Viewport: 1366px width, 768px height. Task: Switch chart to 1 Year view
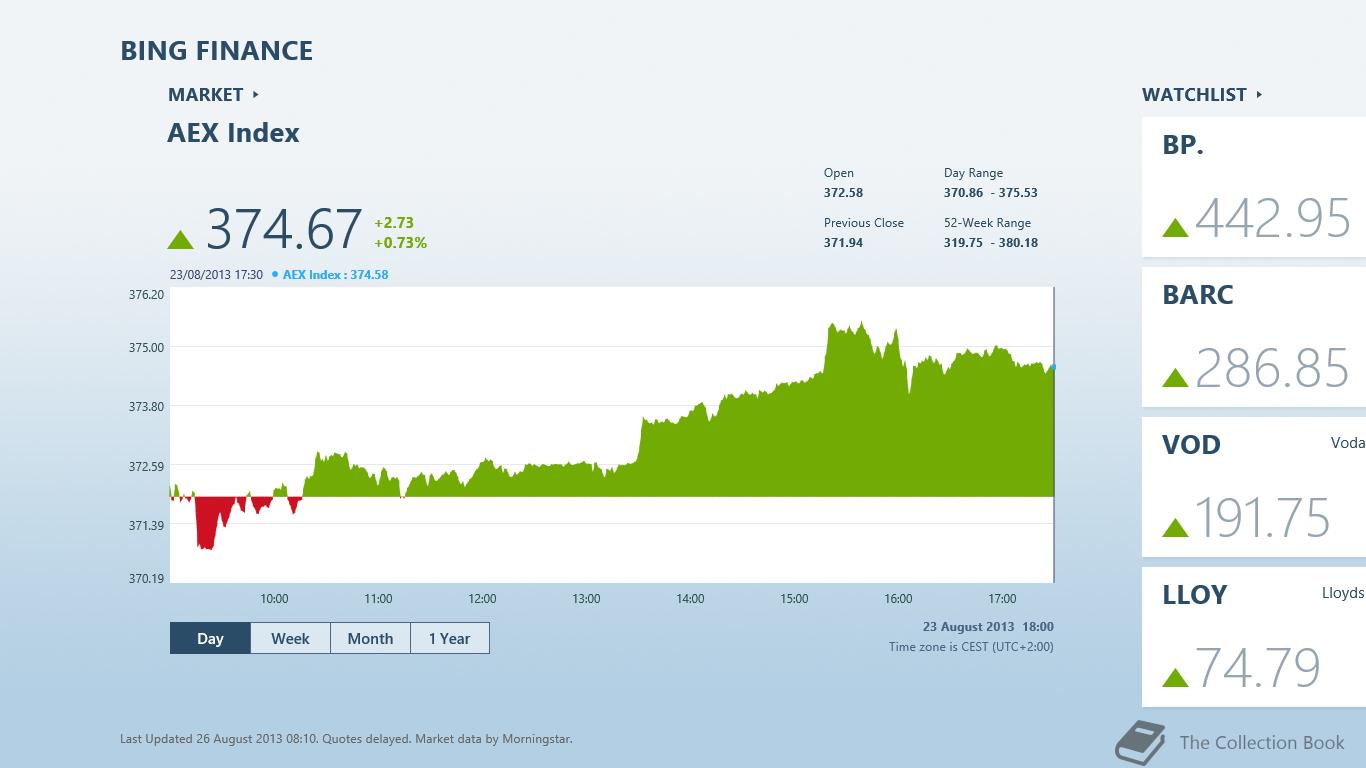pyautogui.click(x=449, y=638)
